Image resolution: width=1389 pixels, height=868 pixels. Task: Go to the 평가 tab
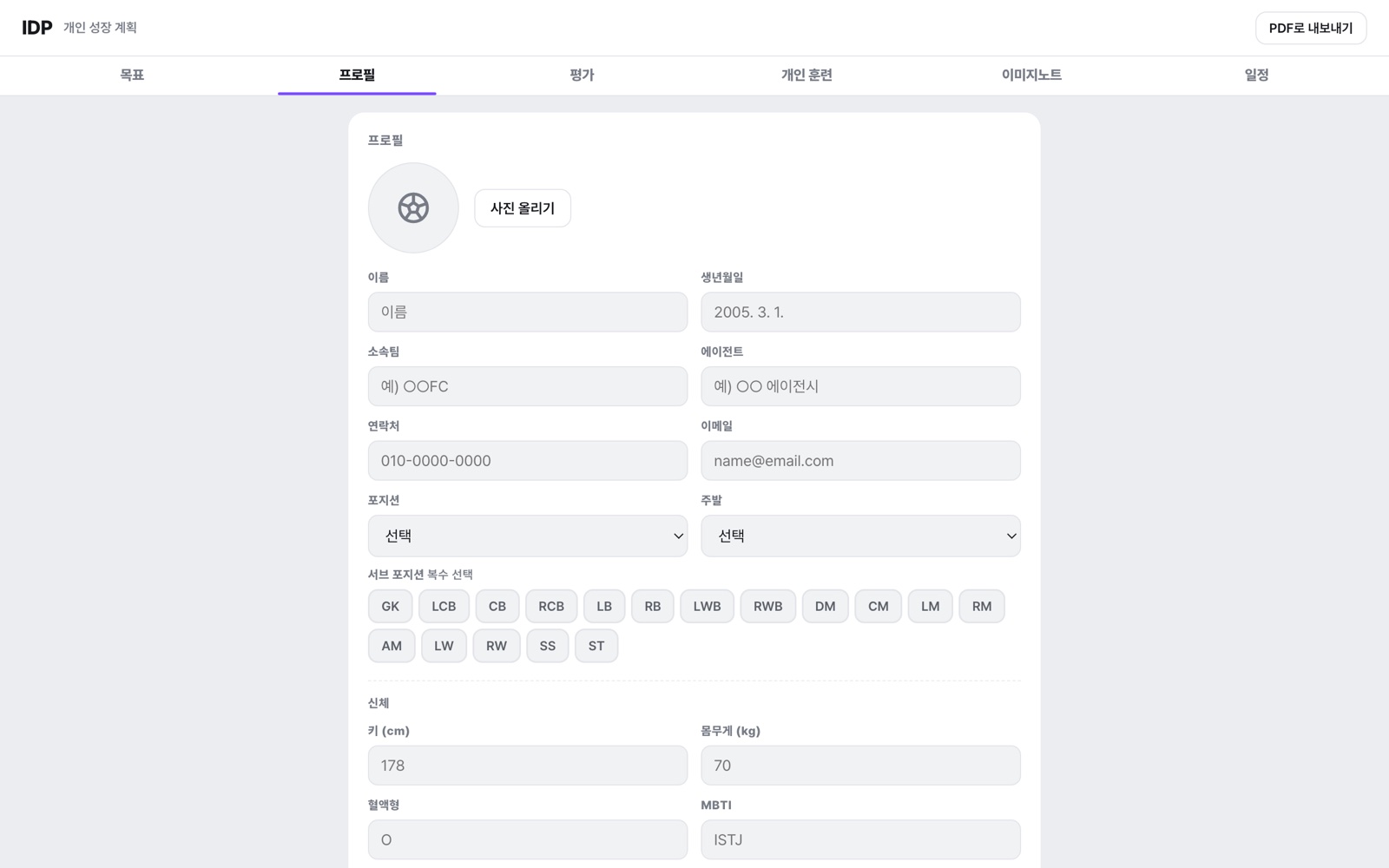click(582, 76)
